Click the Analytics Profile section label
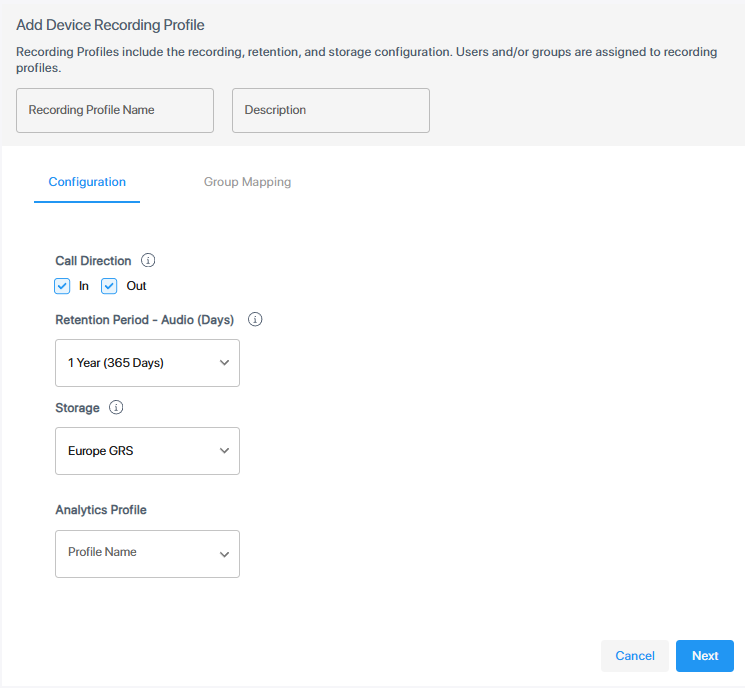 (101, 510)
